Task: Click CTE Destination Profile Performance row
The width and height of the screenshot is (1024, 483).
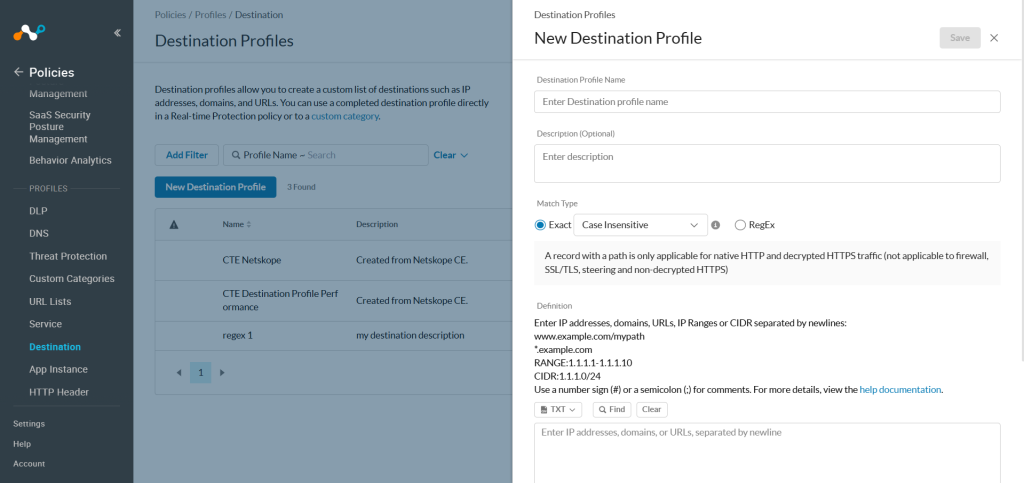Action: click(x=281, y=300)
